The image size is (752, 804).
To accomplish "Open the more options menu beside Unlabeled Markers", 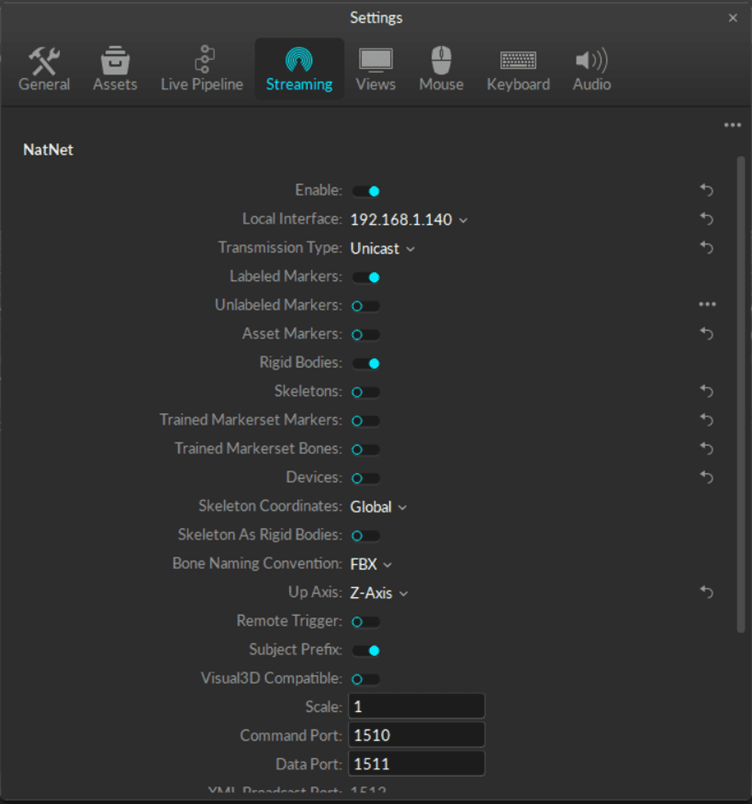I will tap(707, 305).
